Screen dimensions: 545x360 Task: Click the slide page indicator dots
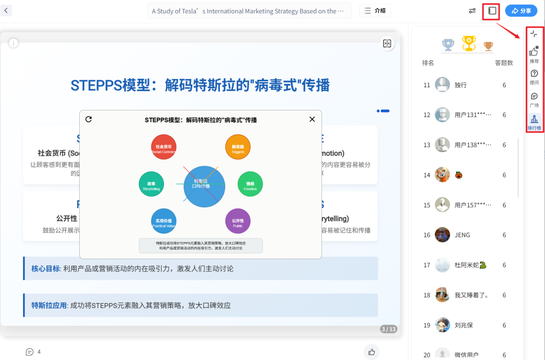coord(383,111)
